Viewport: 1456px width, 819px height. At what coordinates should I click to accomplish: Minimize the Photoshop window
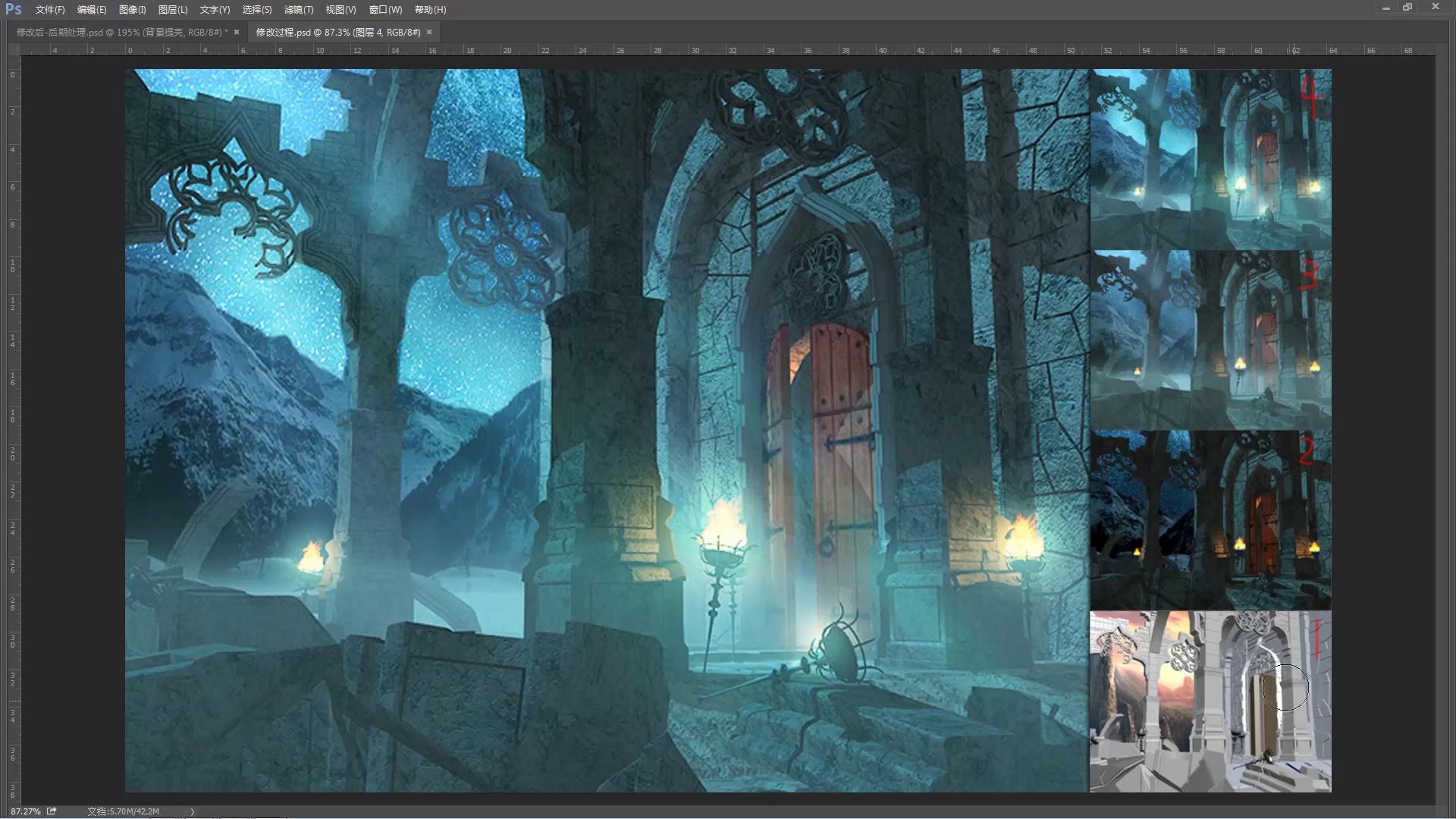pyautogui.click(x=1385, y=8)
